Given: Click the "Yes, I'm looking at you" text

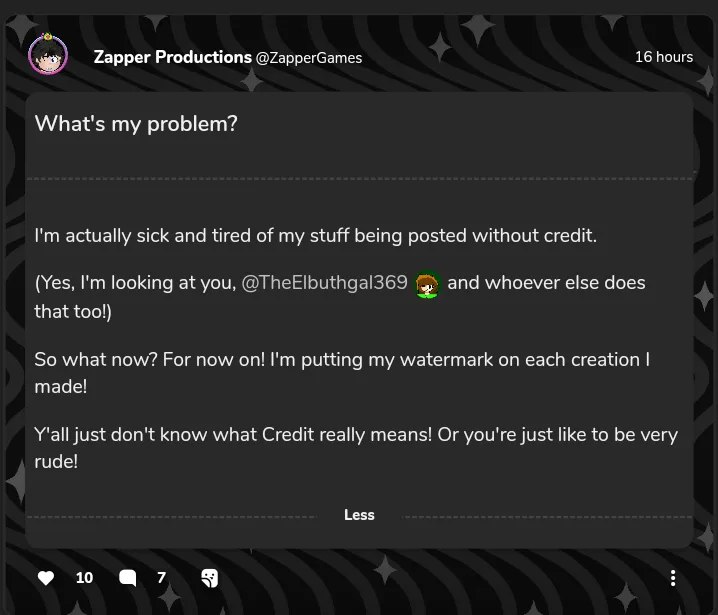Looking at the screenshot, I should coord(135,283).
